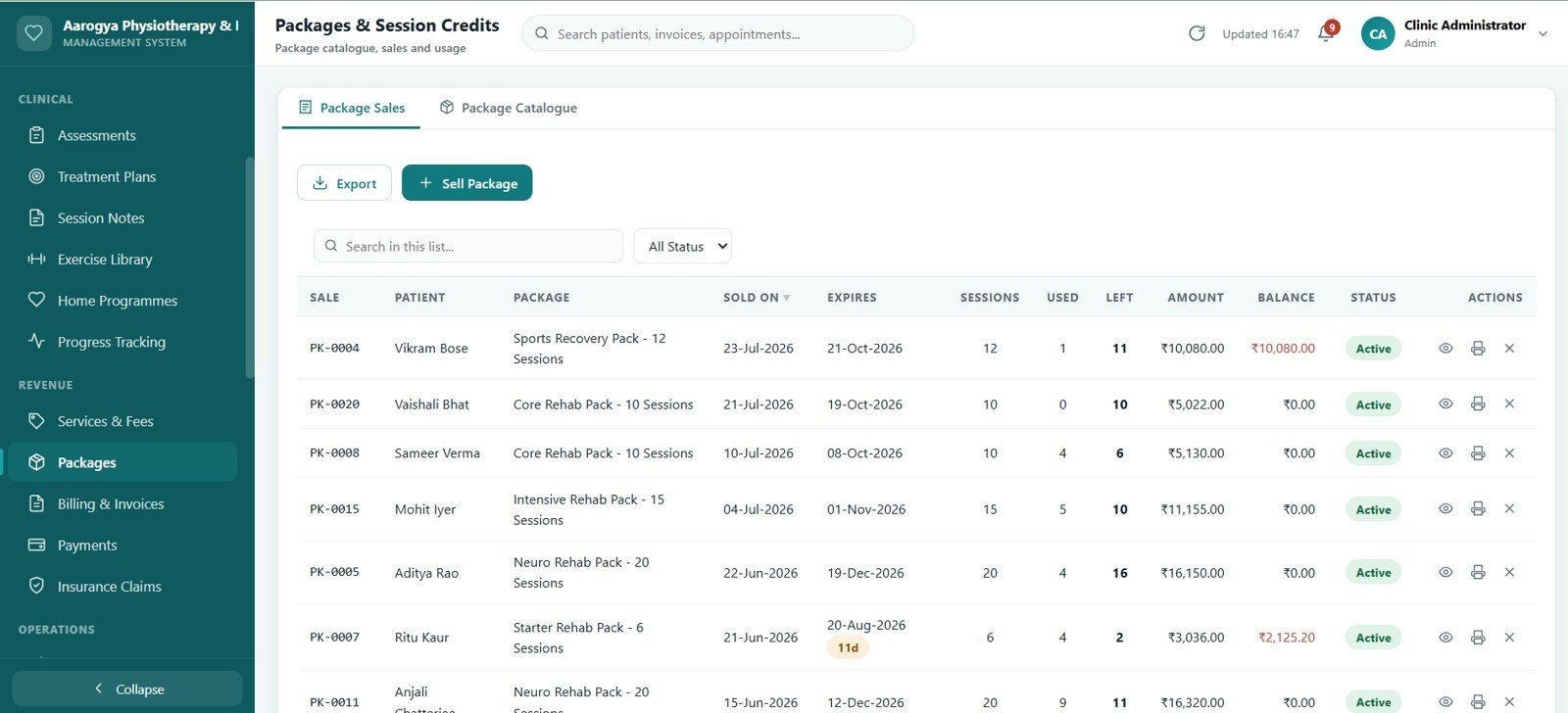Image resolution: width=1568 pixels, height=713 pixels.
Task: Cancel PK-0007 Ritu Kaur package
Action: (x=1509, y=638)
